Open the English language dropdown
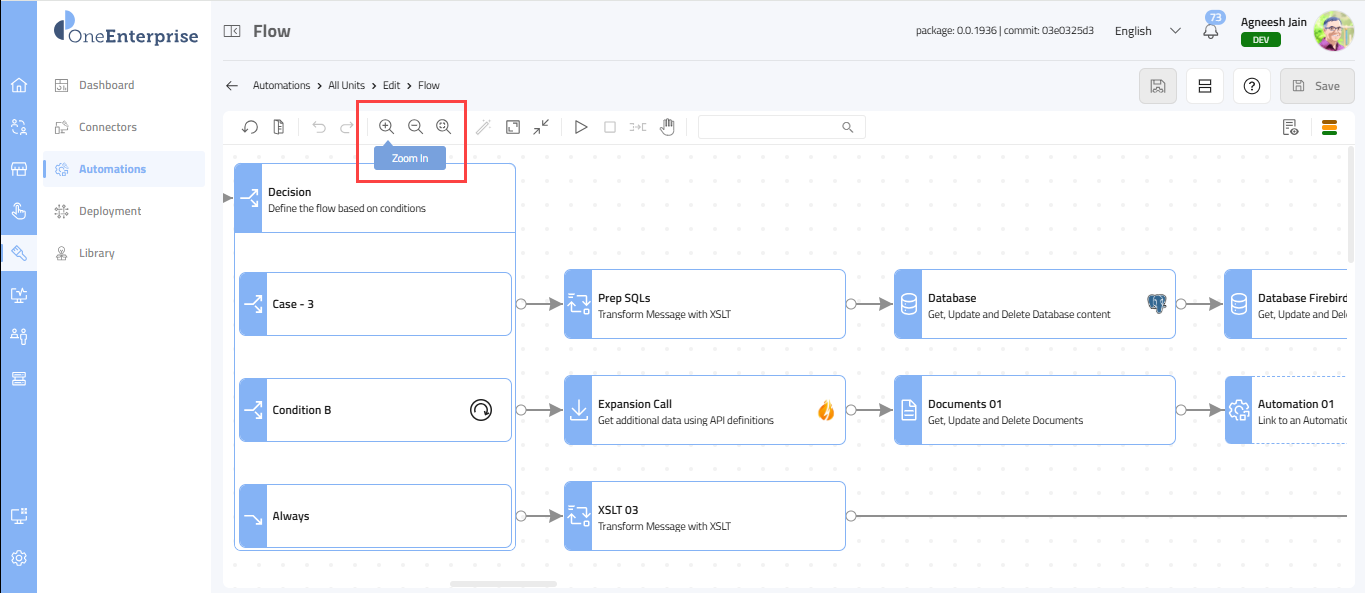Screen dimensions: 1365x593 (x=1147, y=31)
